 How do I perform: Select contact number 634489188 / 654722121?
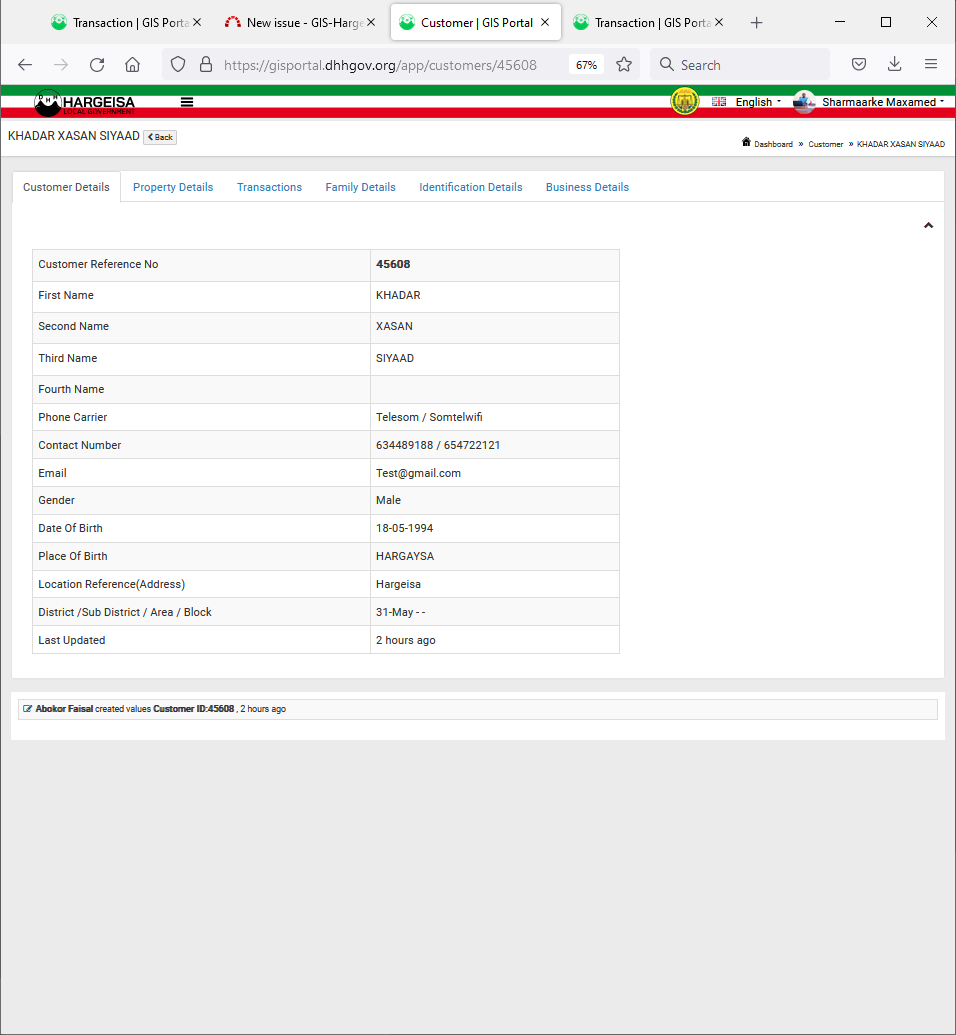tap(438, 446)
